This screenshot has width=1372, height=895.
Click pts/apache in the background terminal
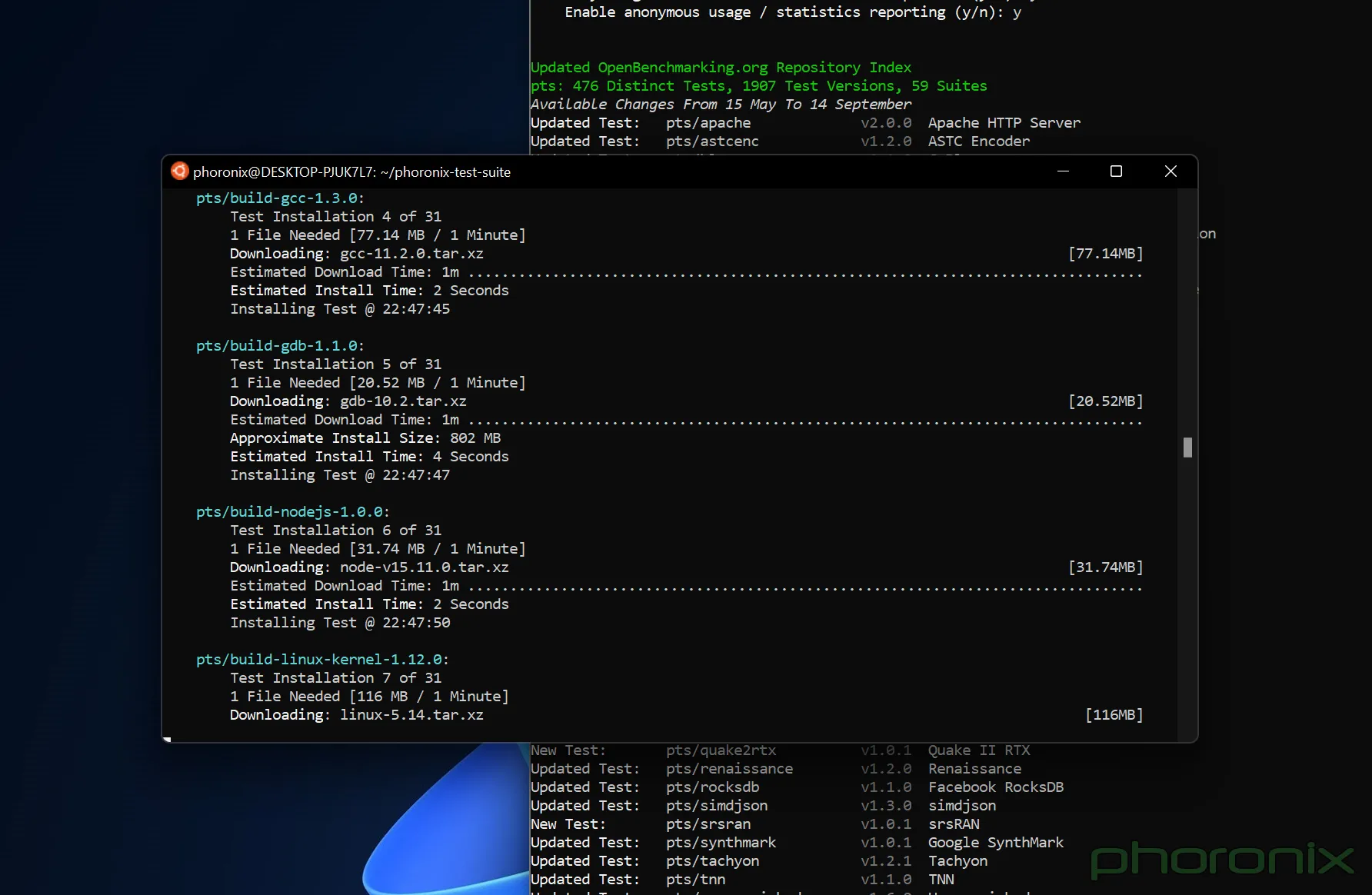708,123
